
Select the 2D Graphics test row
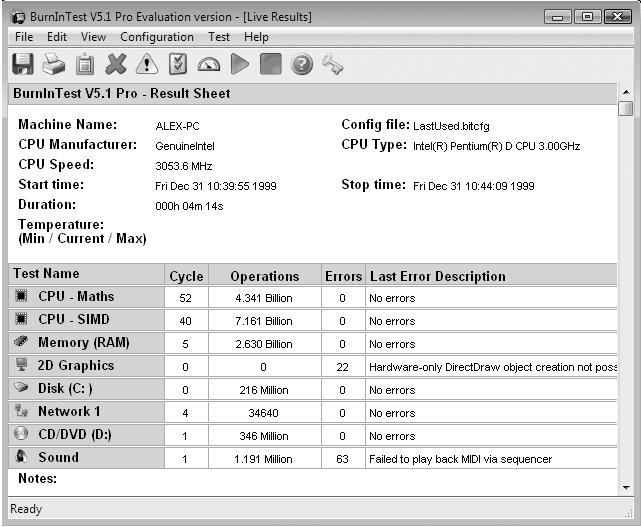76,366
